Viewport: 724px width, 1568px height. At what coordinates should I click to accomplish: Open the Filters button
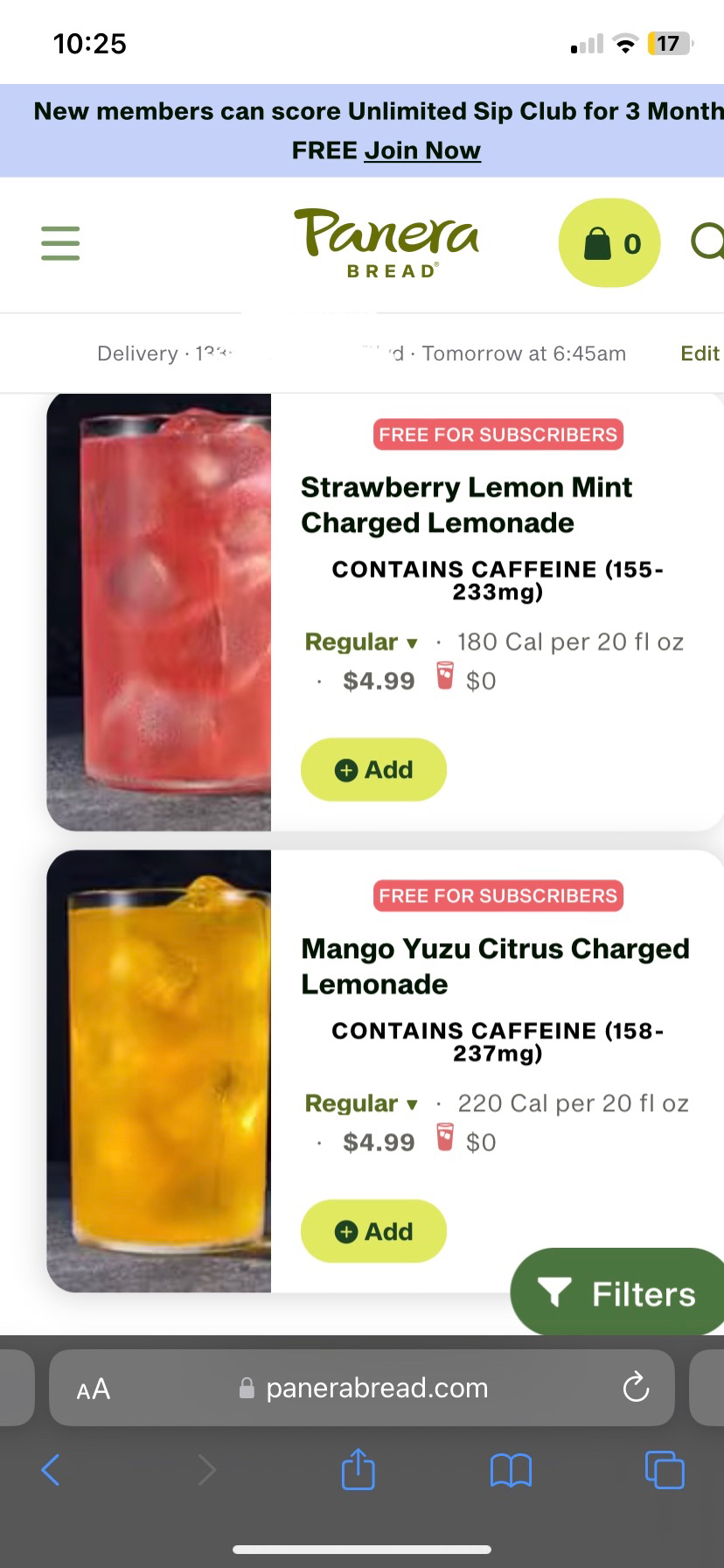pos(618,1293)
